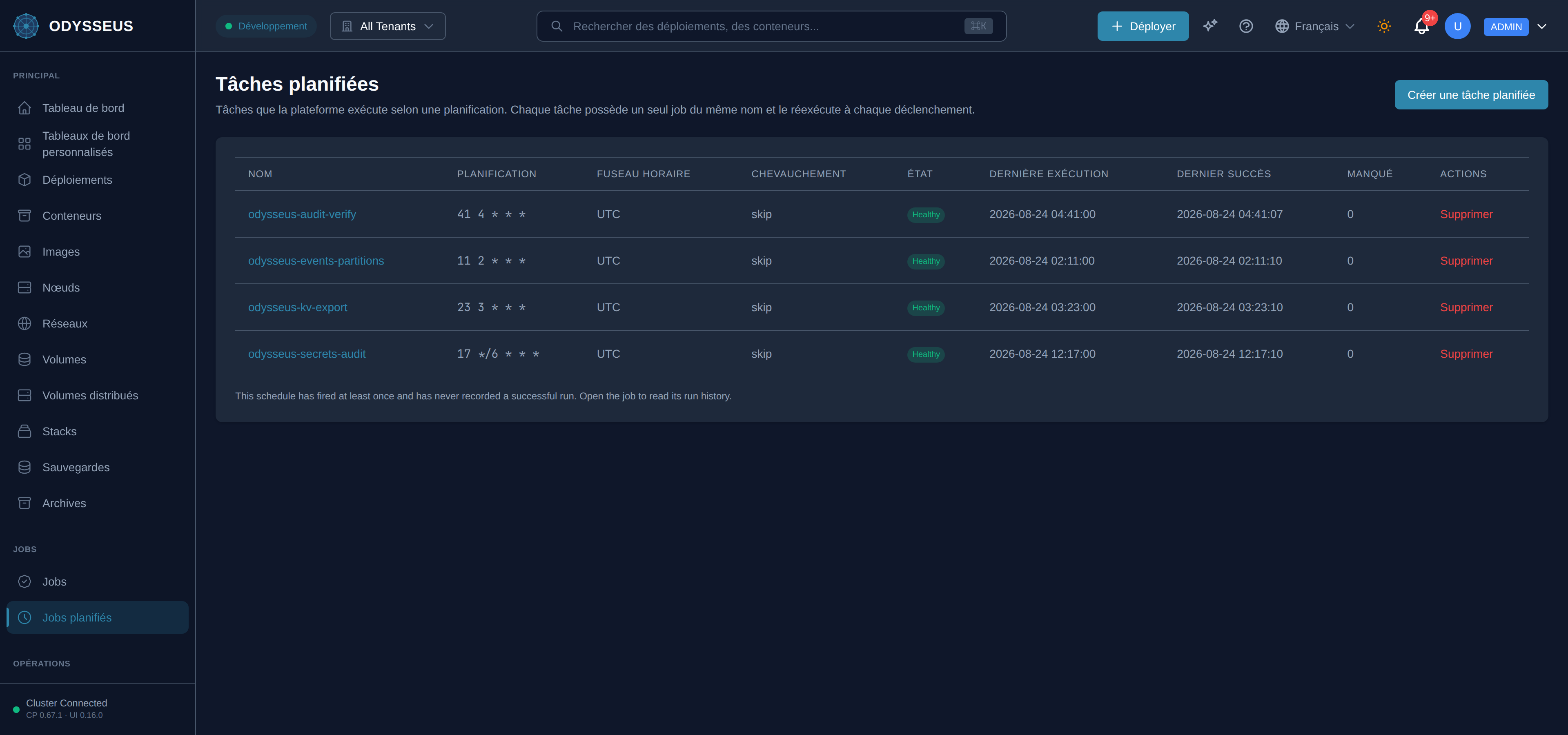Click Healthy badge of odysseus-events-partitions
This screenshot has height=735, width=1568.
tap(925, 261)
